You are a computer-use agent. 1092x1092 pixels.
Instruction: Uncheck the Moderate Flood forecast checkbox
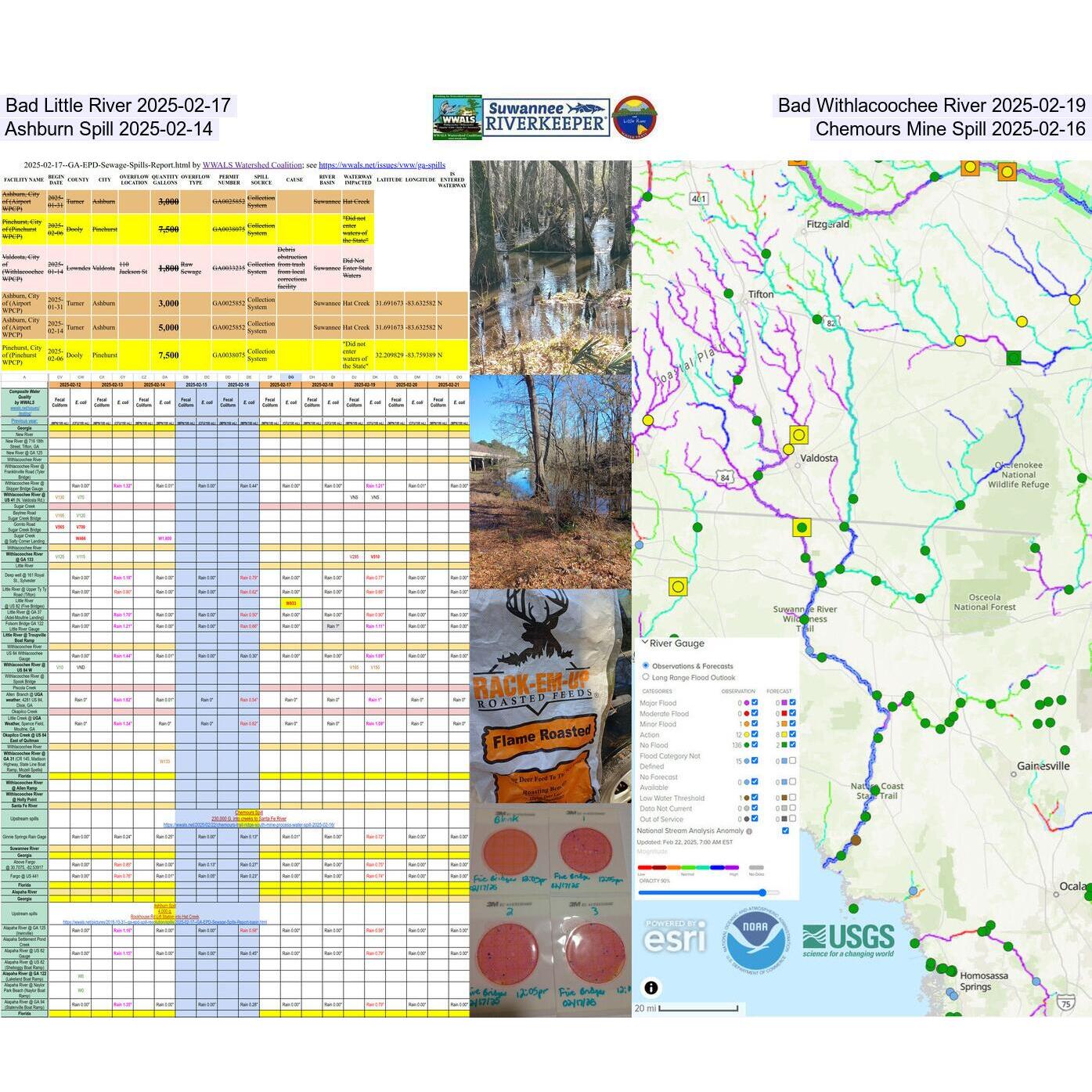792,713
